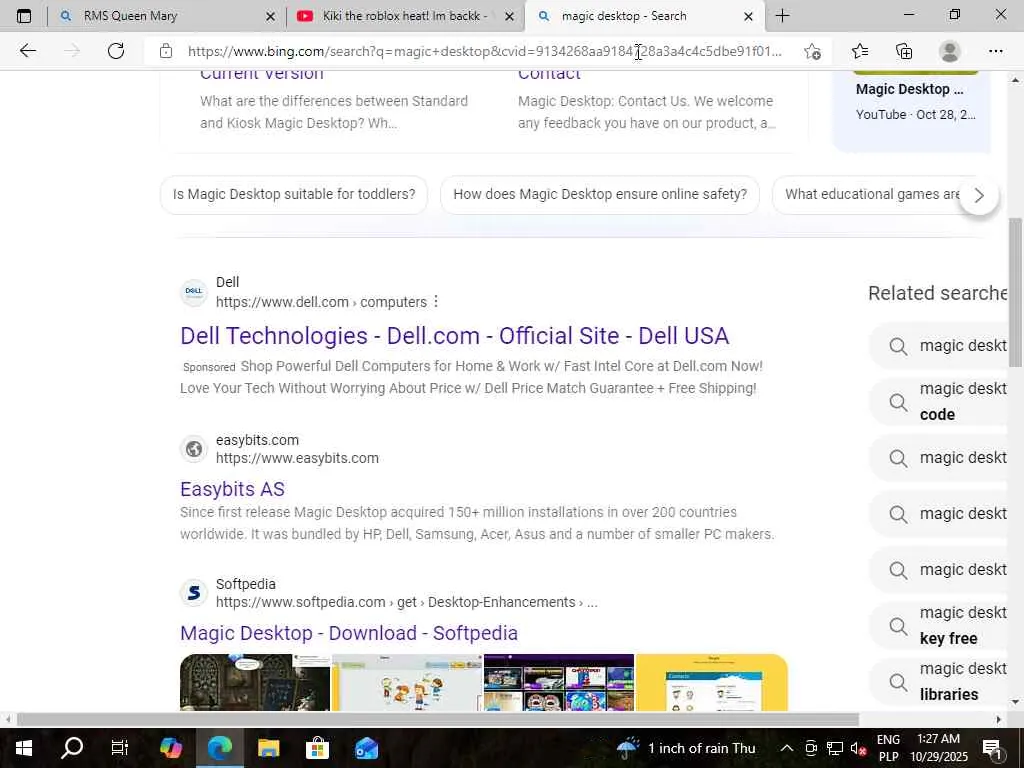Viewport: 1024px width, 768px height.
Task: Open the tab actions menu icon
Action: (x=24, y=16)
